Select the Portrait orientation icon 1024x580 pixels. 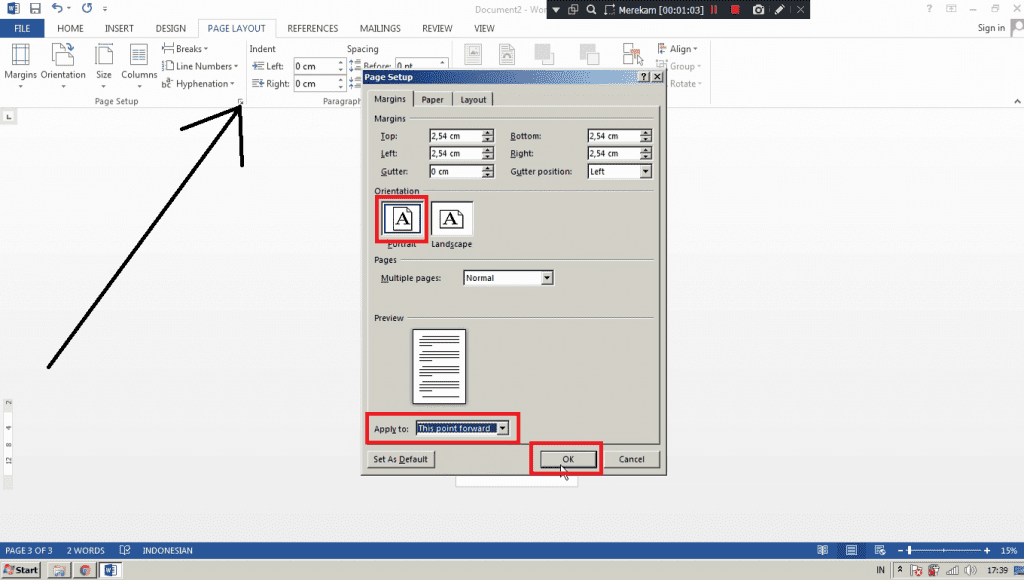pyautogui.click(x=402, y=219)
